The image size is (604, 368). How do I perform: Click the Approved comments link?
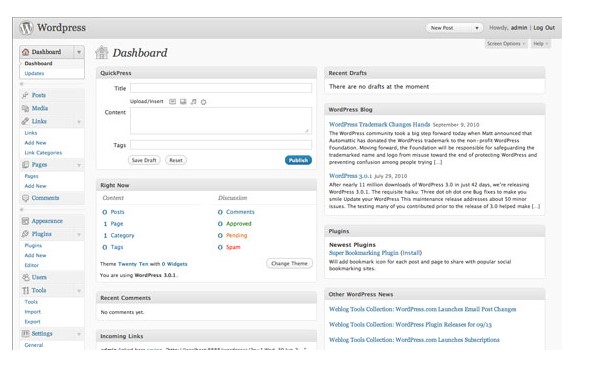point(238,224)
